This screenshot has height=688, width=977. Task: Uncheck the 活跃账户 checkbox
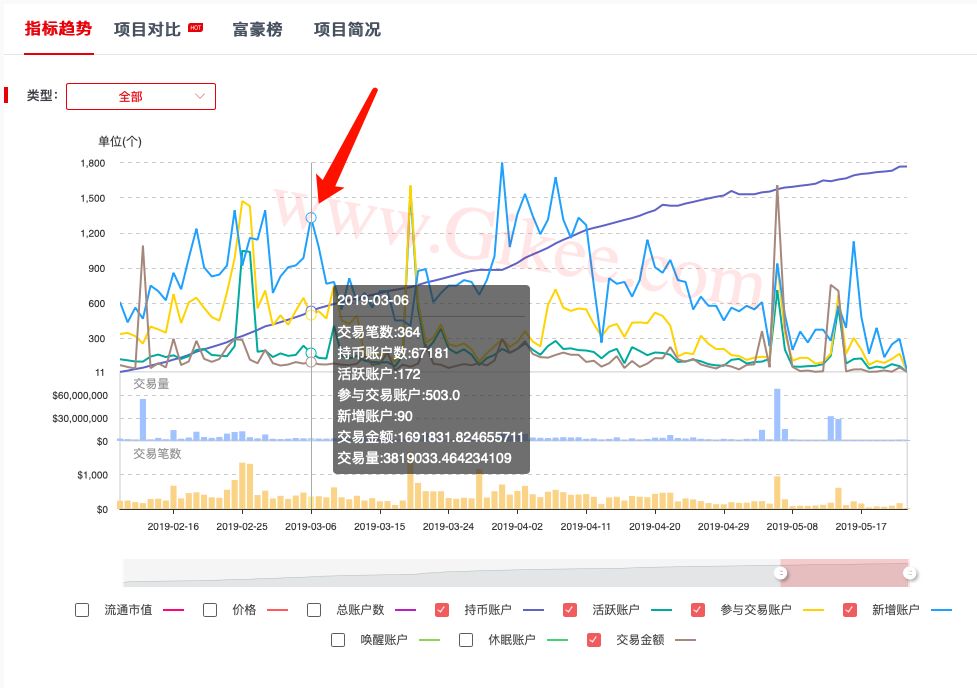570,610
